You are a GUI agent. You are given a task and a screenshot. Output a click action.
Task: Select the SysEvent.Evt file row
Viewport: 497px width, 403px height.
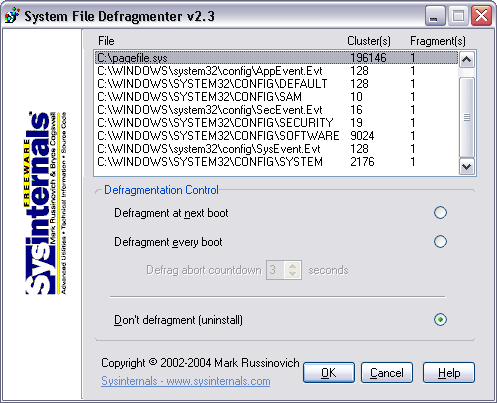pos(277,149)
